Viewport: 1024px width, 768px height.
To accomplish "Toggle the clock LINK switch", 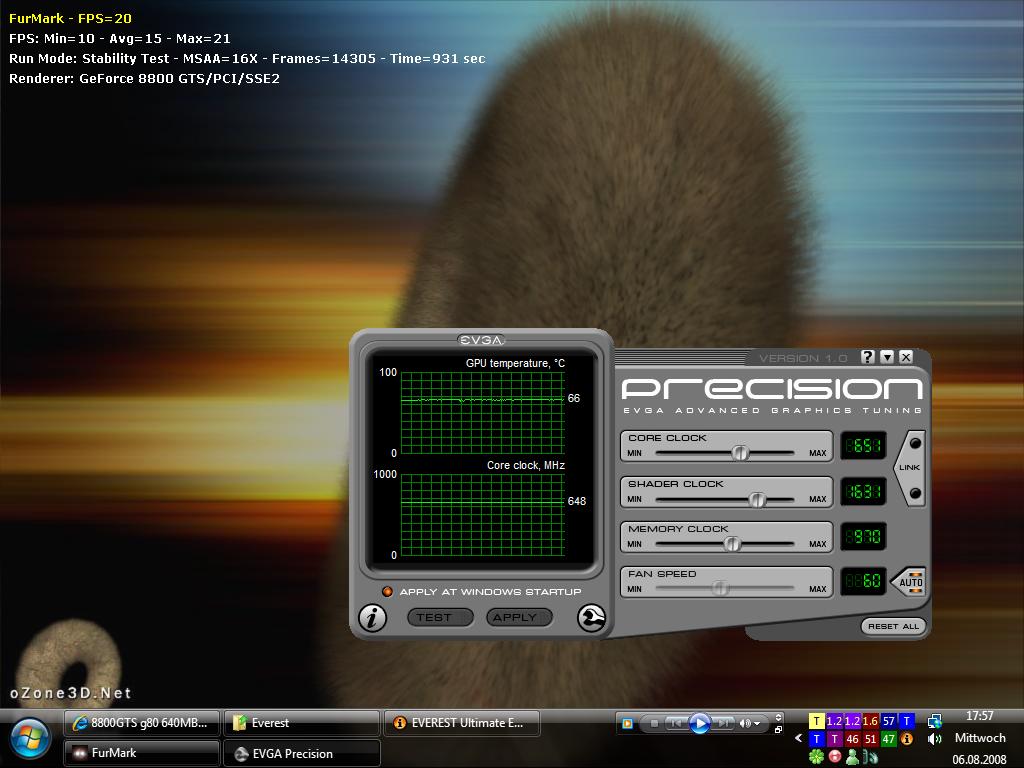I will point(910,468).
